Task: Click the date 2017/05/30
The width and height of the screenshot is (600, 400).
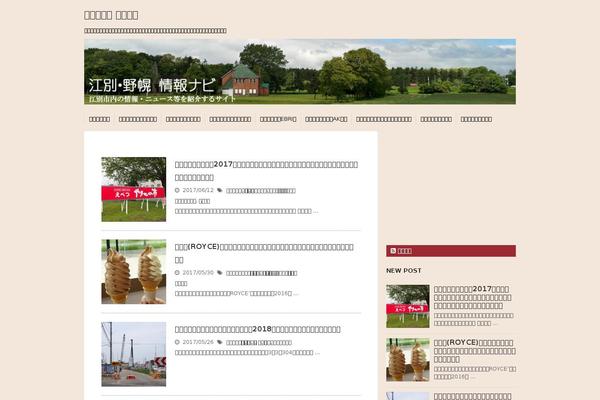Action: (x=198, y=273)
